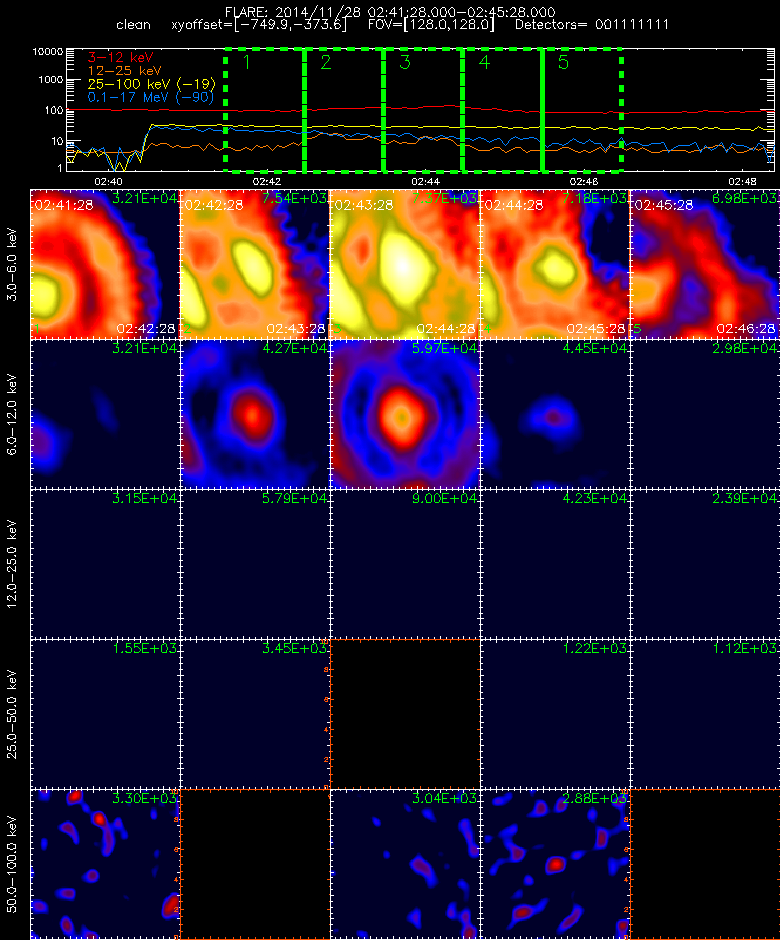Open the 50.0-100.0 keV image with peak 3.30E+03

click(105, 864)
